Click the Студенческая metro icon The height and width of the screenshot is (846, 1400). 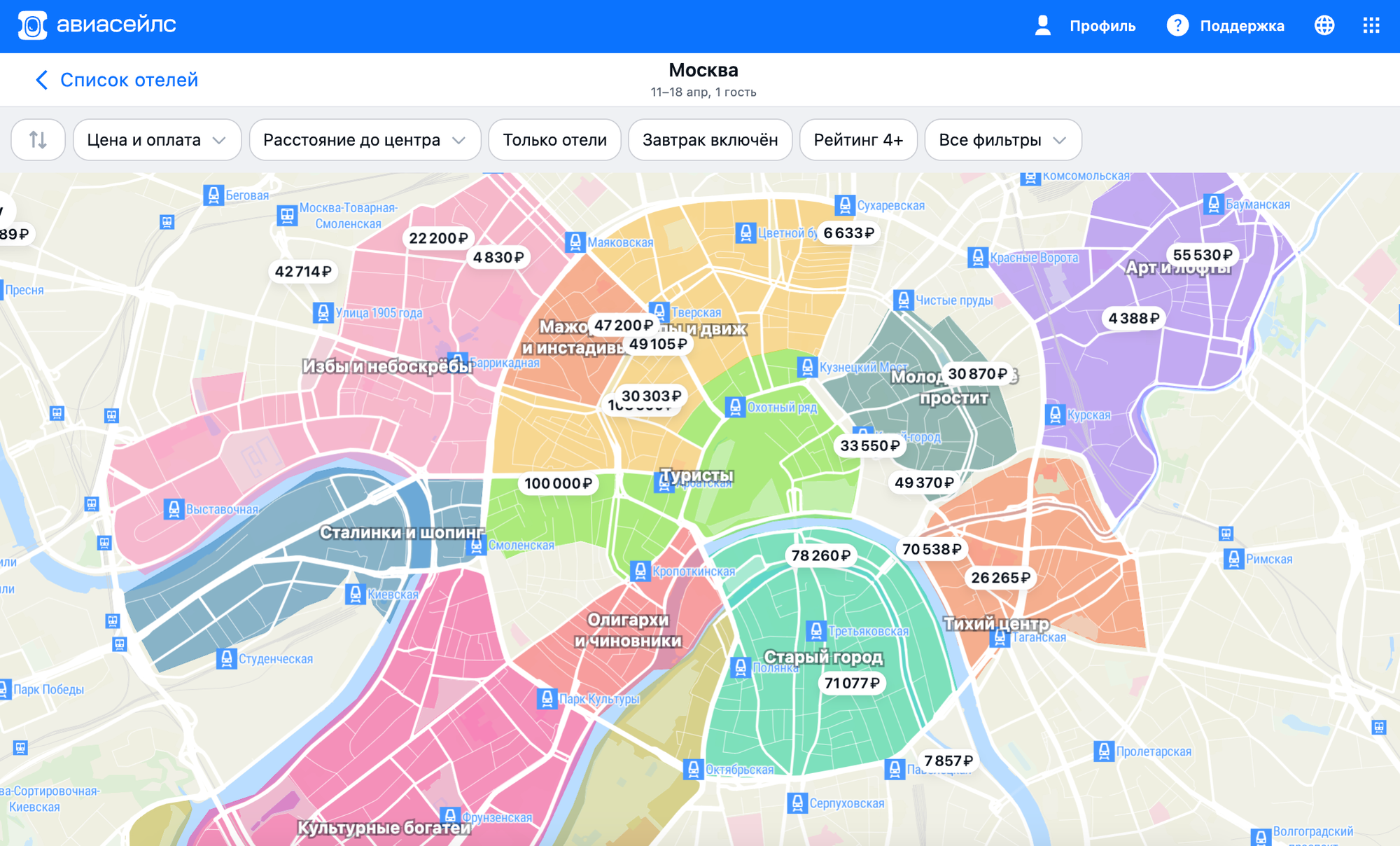(226, 659)
